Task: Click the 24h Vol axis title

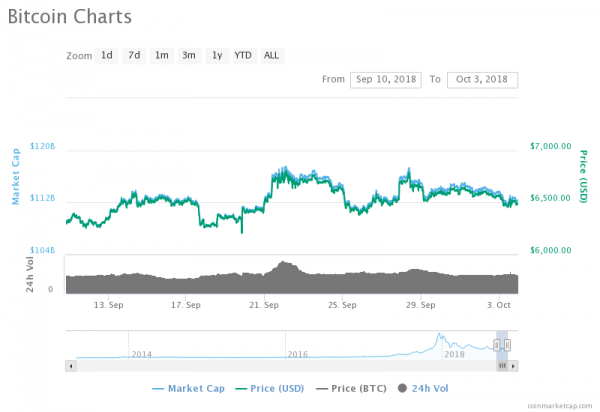Action: 30,274
